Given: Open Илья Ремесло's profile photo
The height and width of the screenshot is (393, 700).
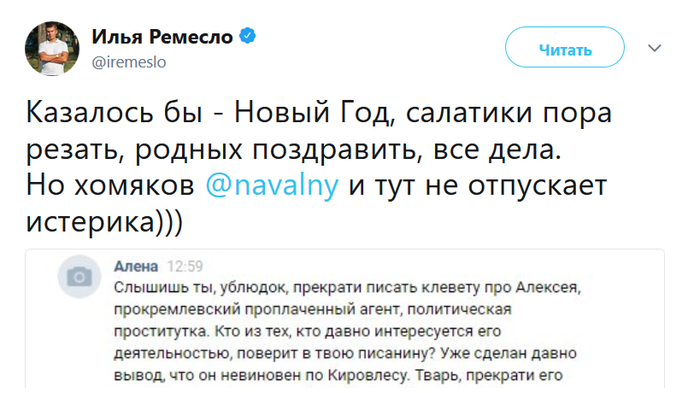Looking at the screenshot, I should pos(52,49).
